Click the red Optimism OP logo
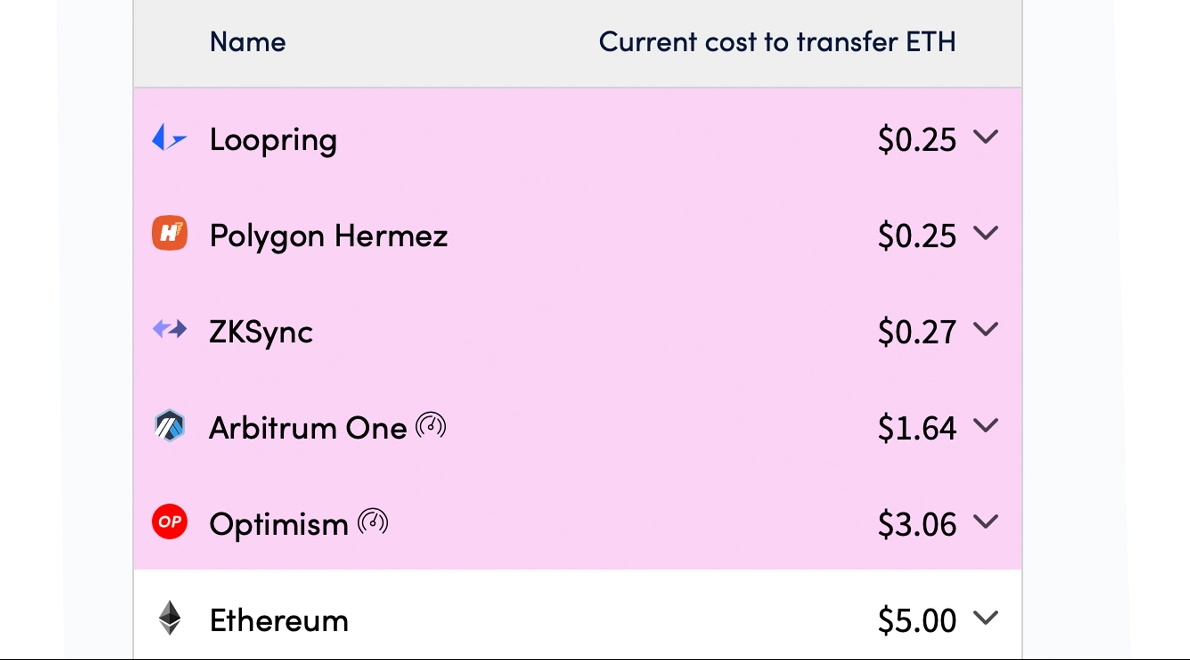The width and height of the screenshot is (1190, 660). (x=169, y=522)
